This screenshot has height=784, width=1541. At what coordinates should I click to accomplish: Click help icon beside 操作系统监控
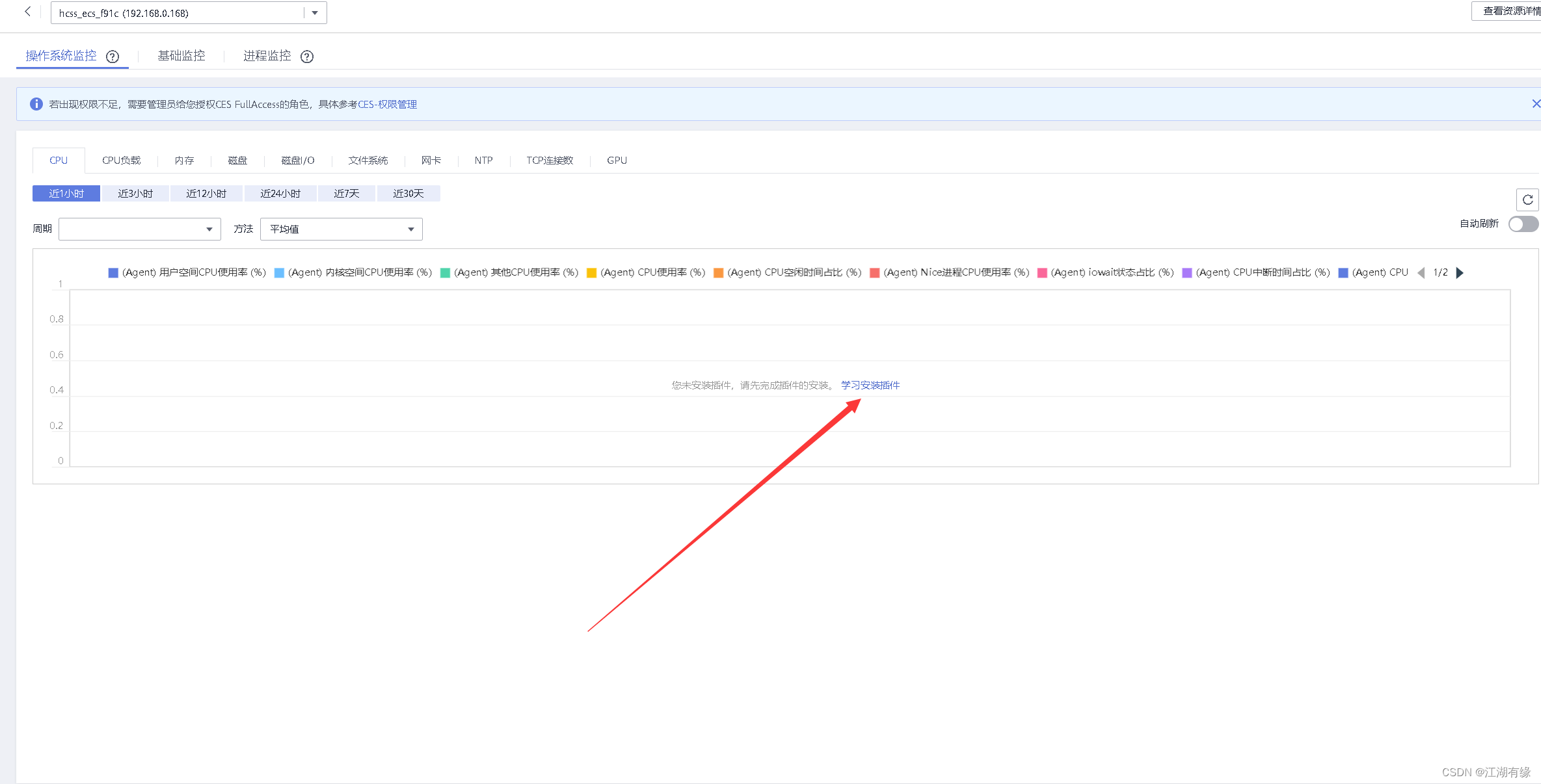pyautogui.click(x=113, y=57)
